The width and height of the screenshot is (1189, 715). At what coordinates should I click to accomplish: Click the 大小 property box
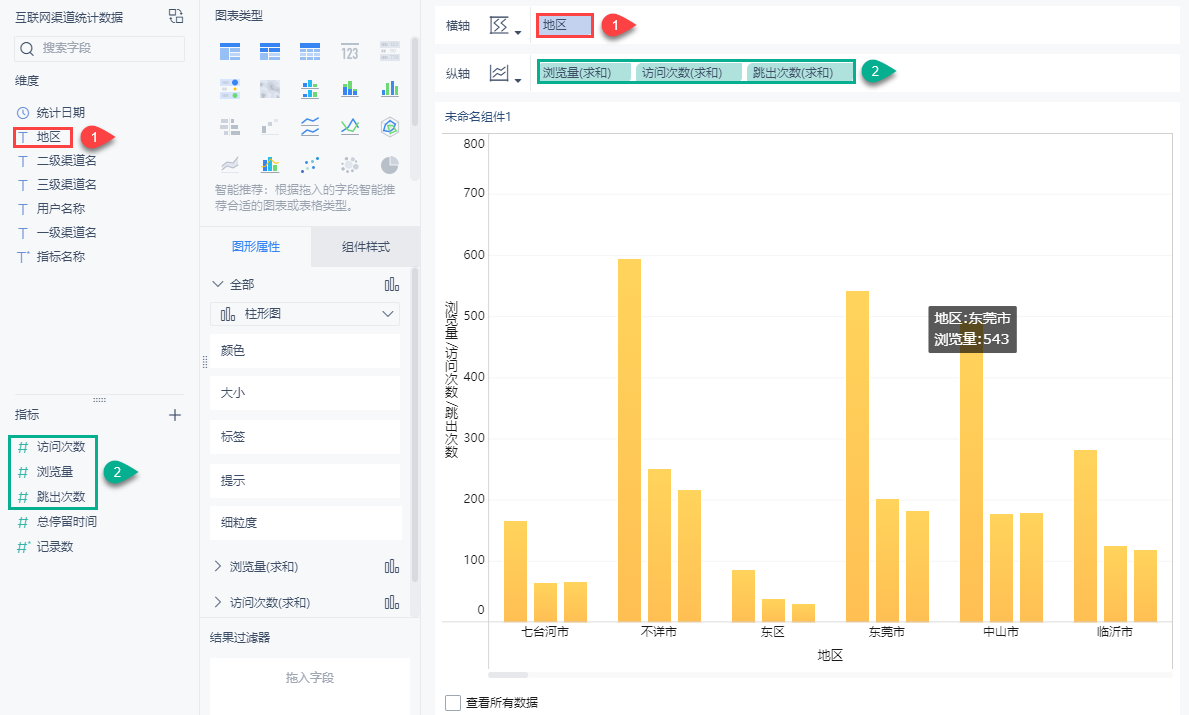(305, 393)
